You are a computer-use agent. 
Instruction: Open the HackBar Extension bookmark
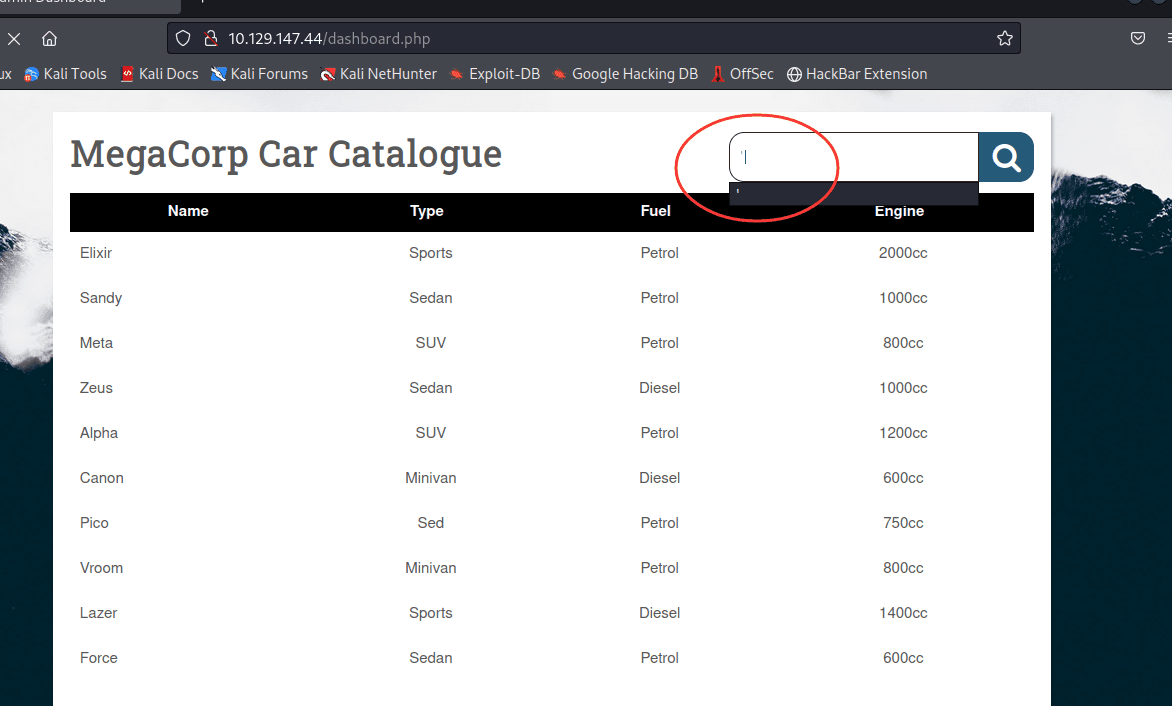click(857, 74)
